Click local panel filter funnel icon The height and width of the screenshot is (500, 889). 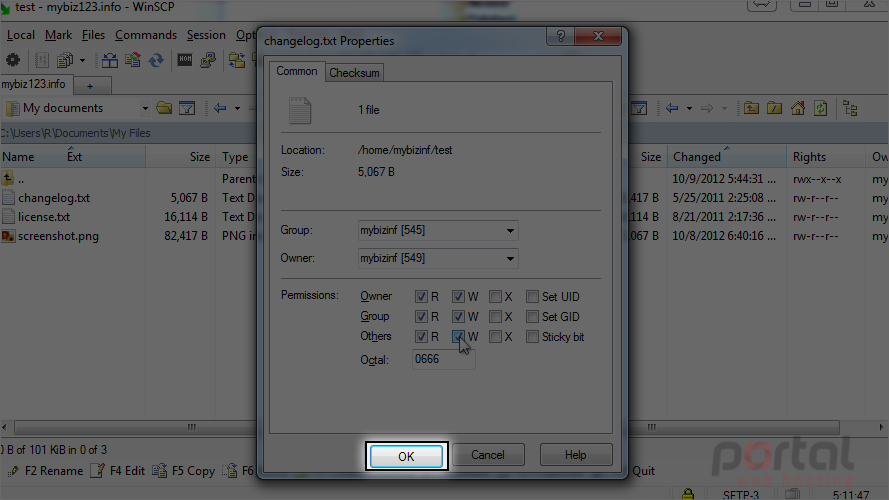(187, 108)
